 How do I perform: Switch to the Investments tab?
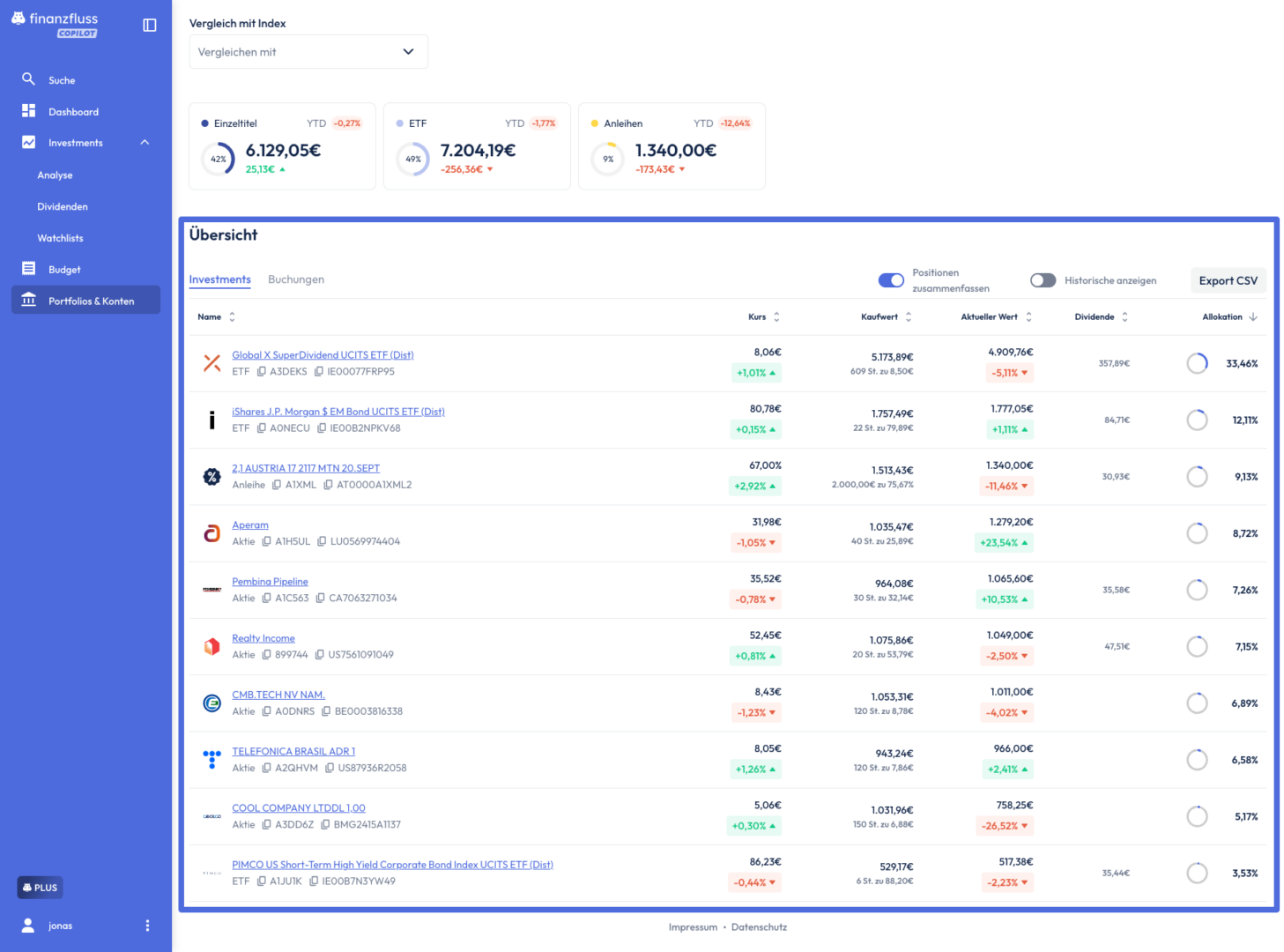point(220,279)
